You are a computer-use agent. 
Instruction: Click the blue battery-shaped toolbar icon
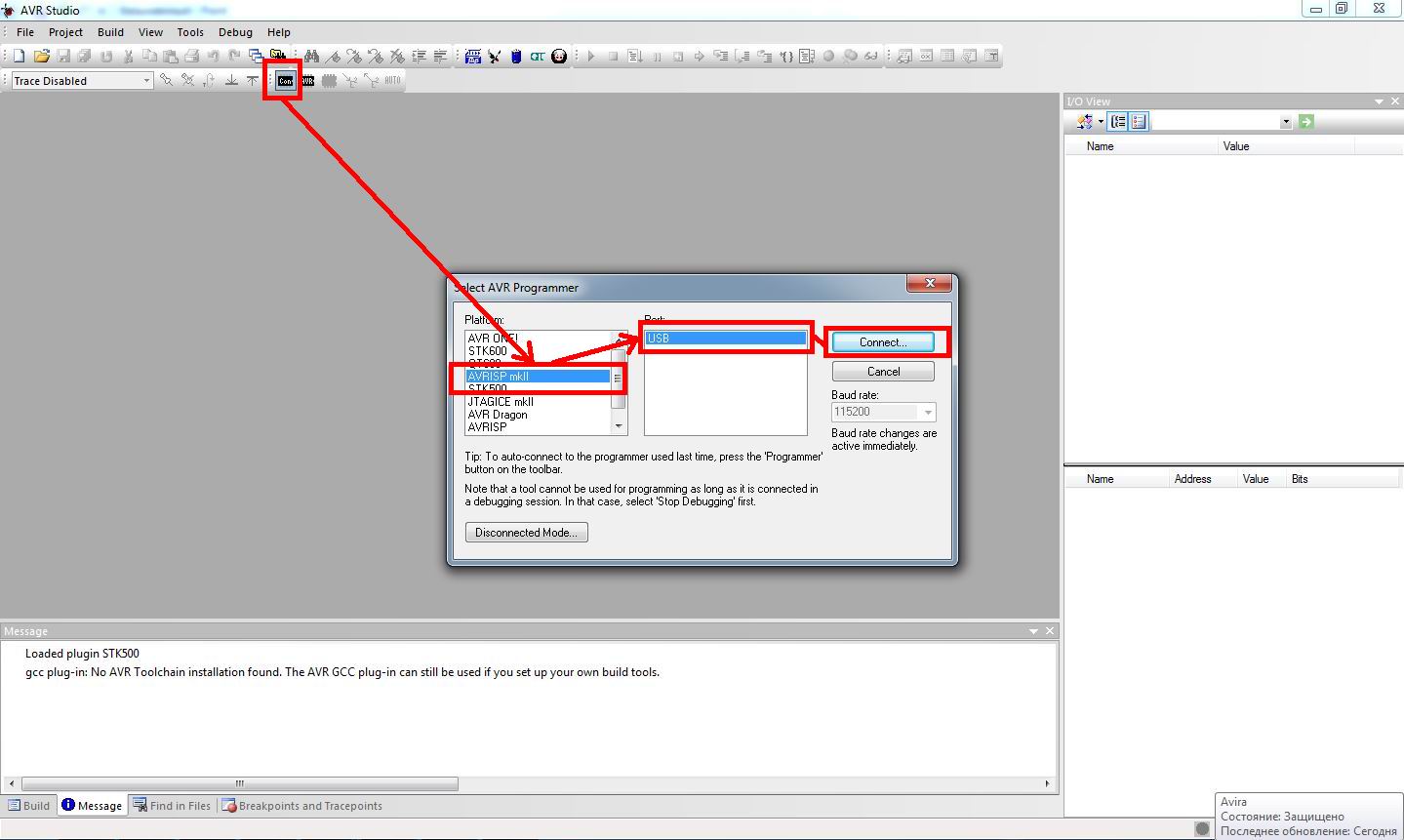point(516,57)
